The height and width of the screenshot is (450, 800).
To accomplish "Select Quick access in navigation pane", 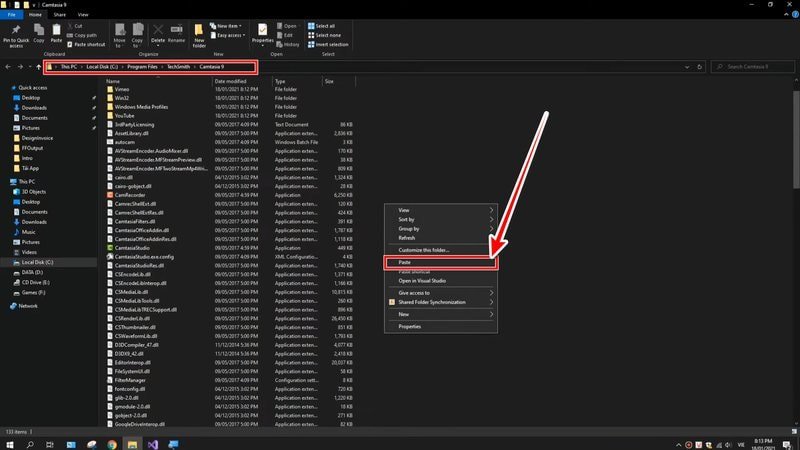I will point(32,88).
